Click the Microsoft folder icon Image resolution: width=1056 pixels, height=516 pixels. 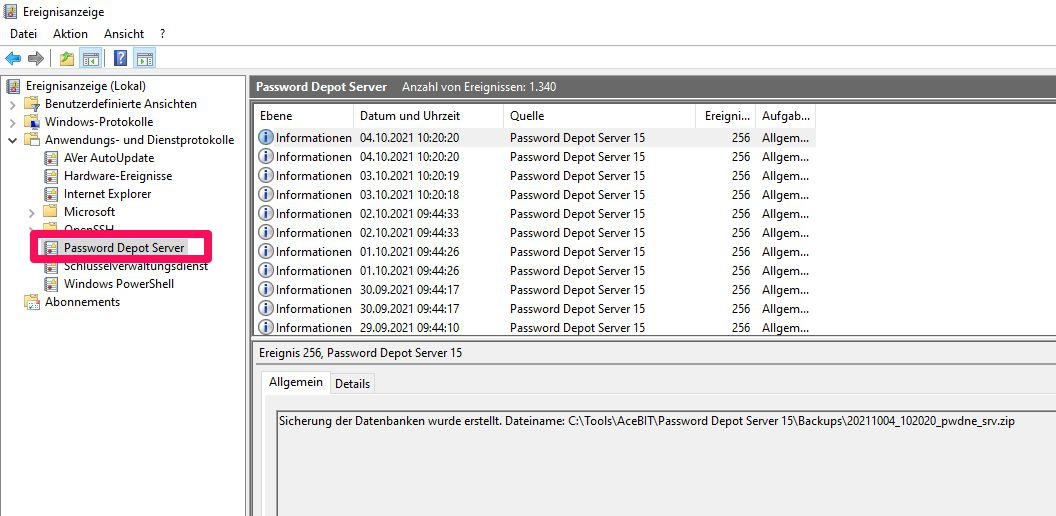[x=51, y=212]
